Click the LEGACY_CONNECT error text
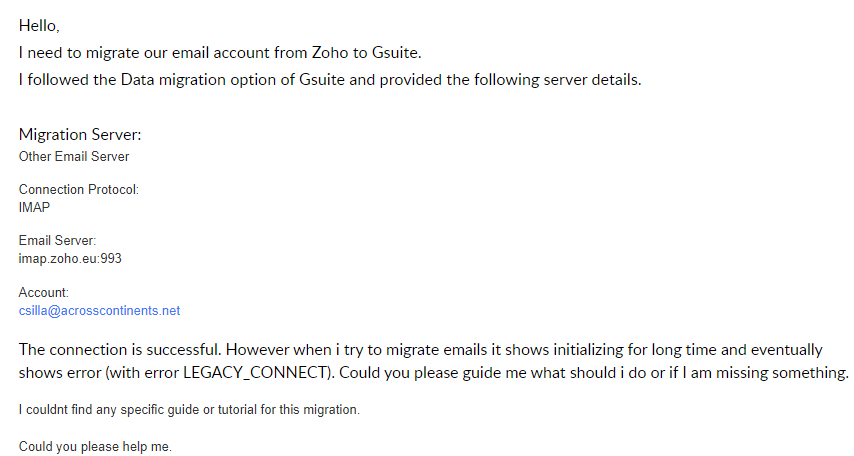The width and height of the screenshot is (854, 456). (255, 373)
